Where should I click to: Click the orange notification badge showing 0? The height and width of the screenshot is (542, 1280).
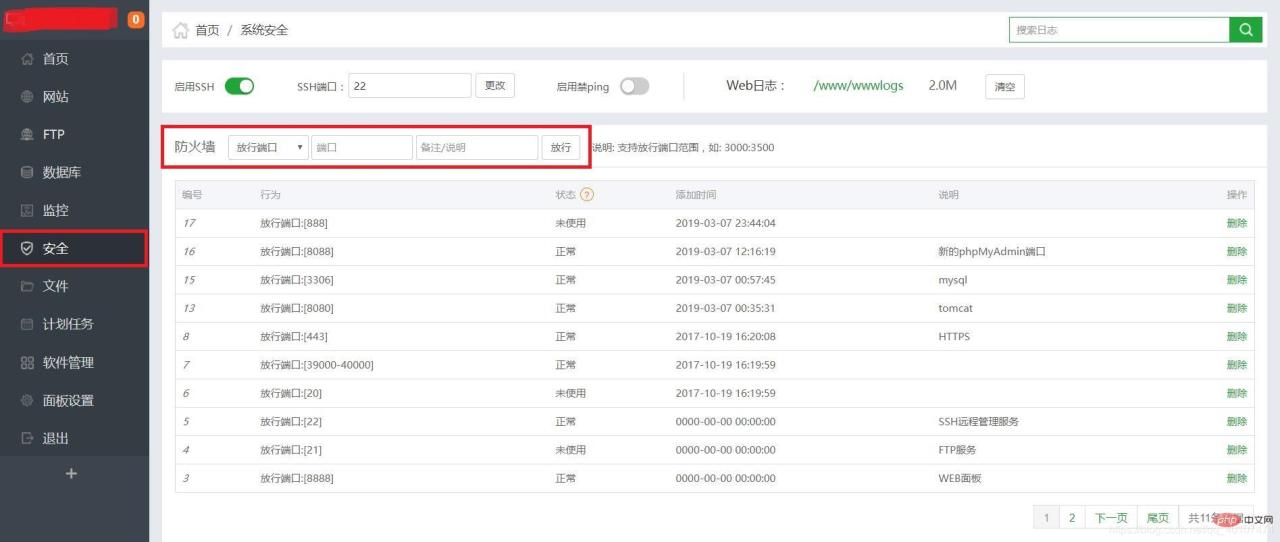tap(136, 20)
